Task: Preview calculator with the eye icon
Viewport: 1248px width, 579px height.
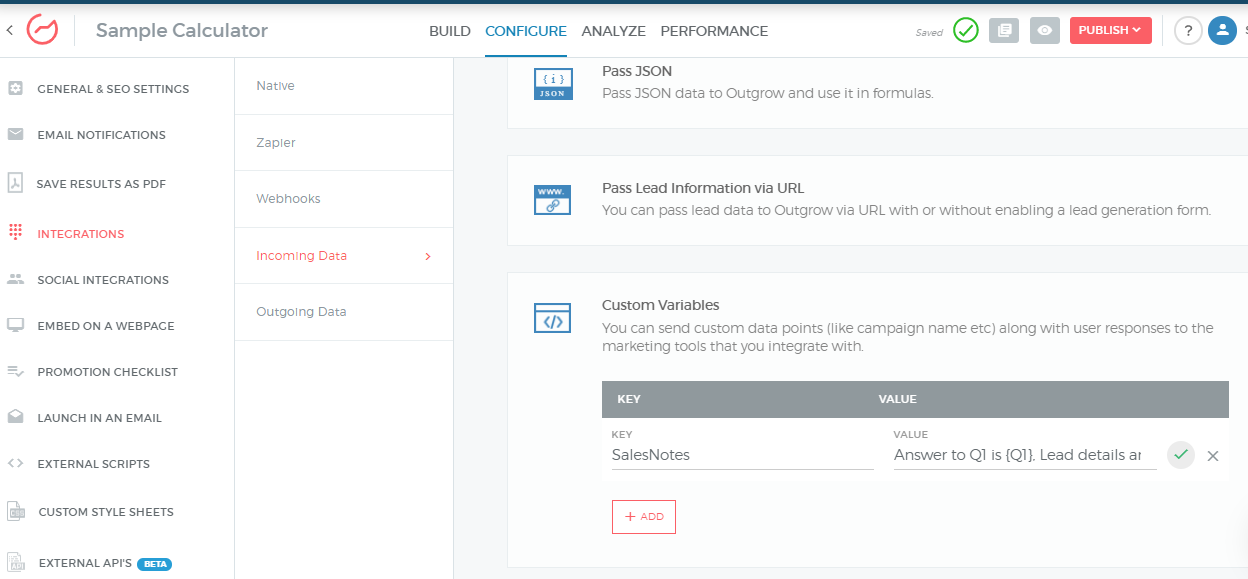Action: (x=1045, y=31)
